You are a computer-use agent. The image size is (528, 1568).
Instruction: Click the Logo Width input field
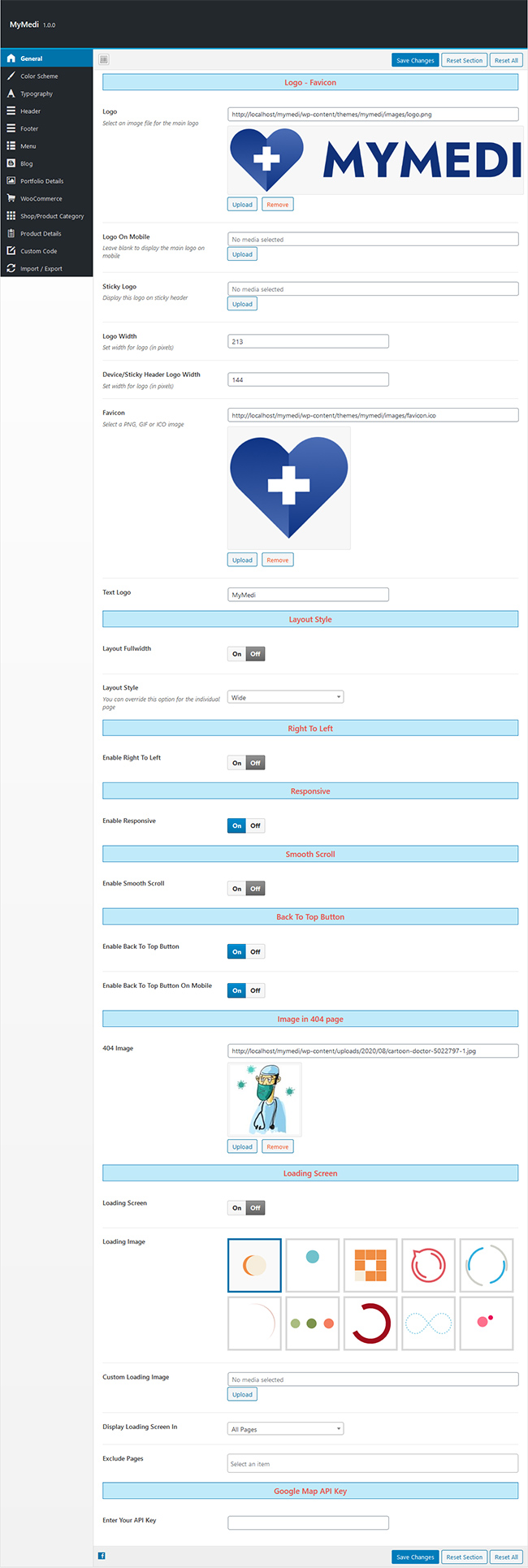pos(308,341)
